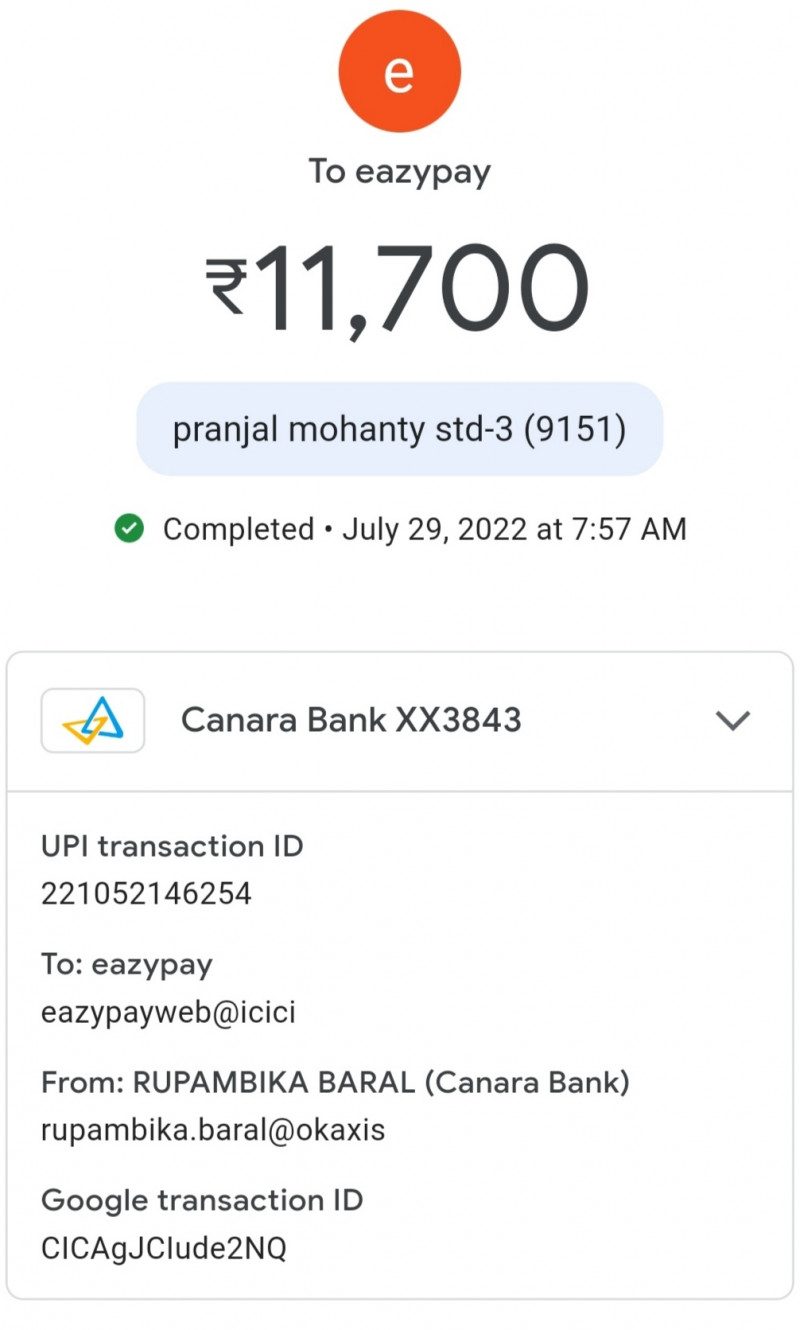Click the 'To eazypay' recipient heading

coord(399,171)
